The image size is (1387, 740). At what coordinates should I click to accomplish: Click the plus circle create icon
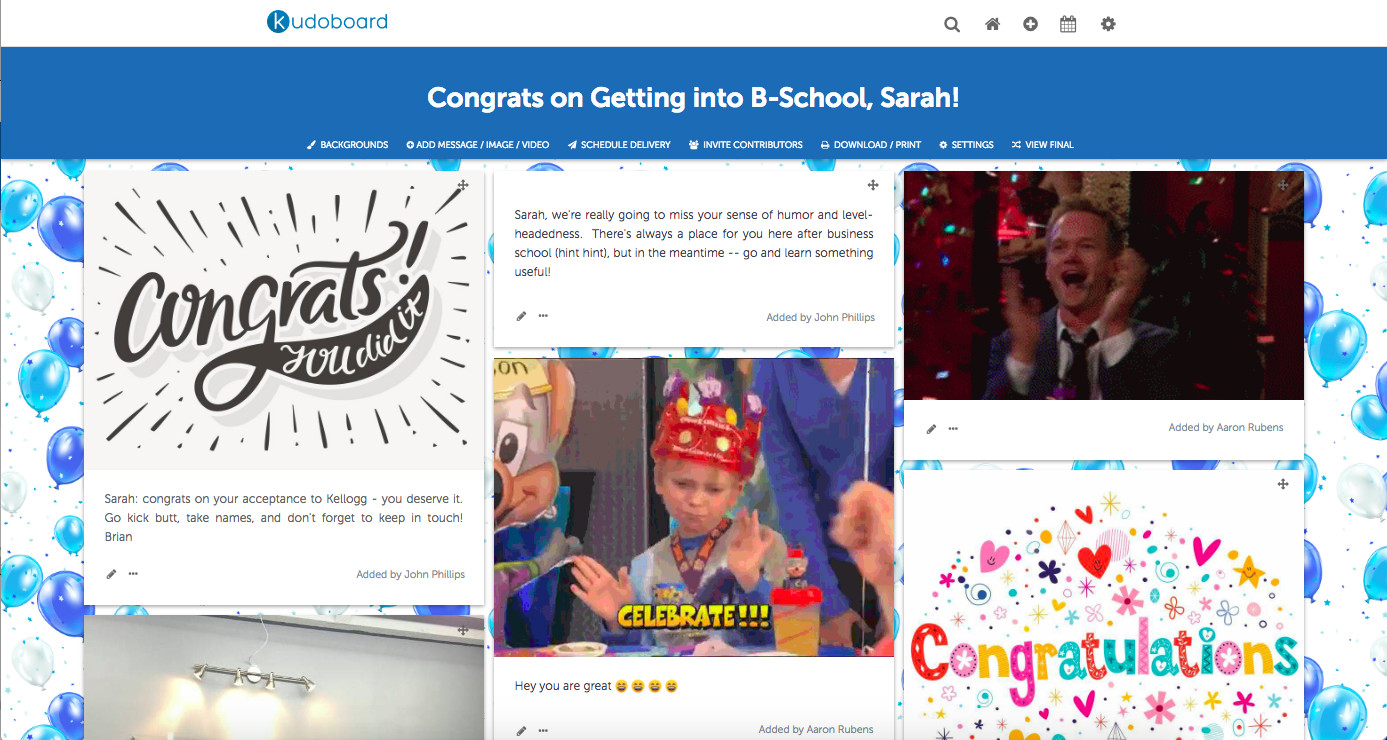(x=1030, y=24)
